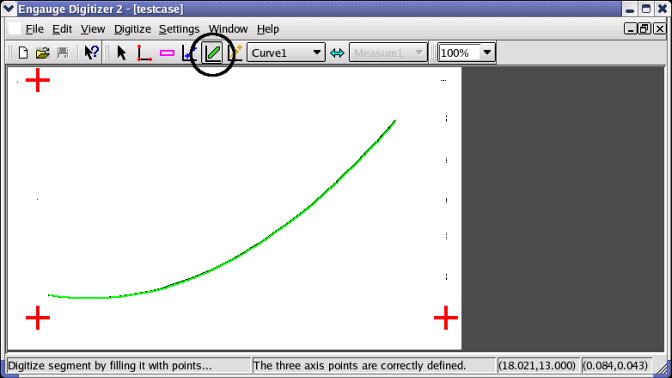Select the red Axis Point tool
Image resolution: width=672 pixels, height=378 pixels.
pyautogui.click(x=144, y=53)
